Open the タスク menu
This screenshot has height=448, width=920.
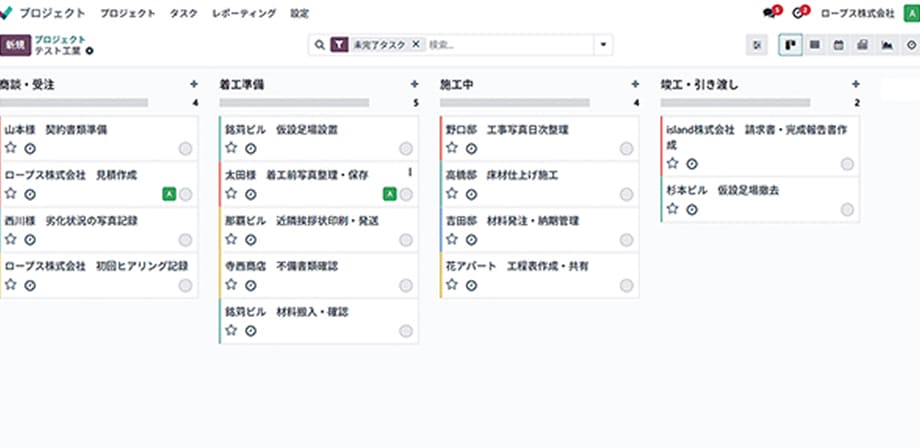(184, 13)
